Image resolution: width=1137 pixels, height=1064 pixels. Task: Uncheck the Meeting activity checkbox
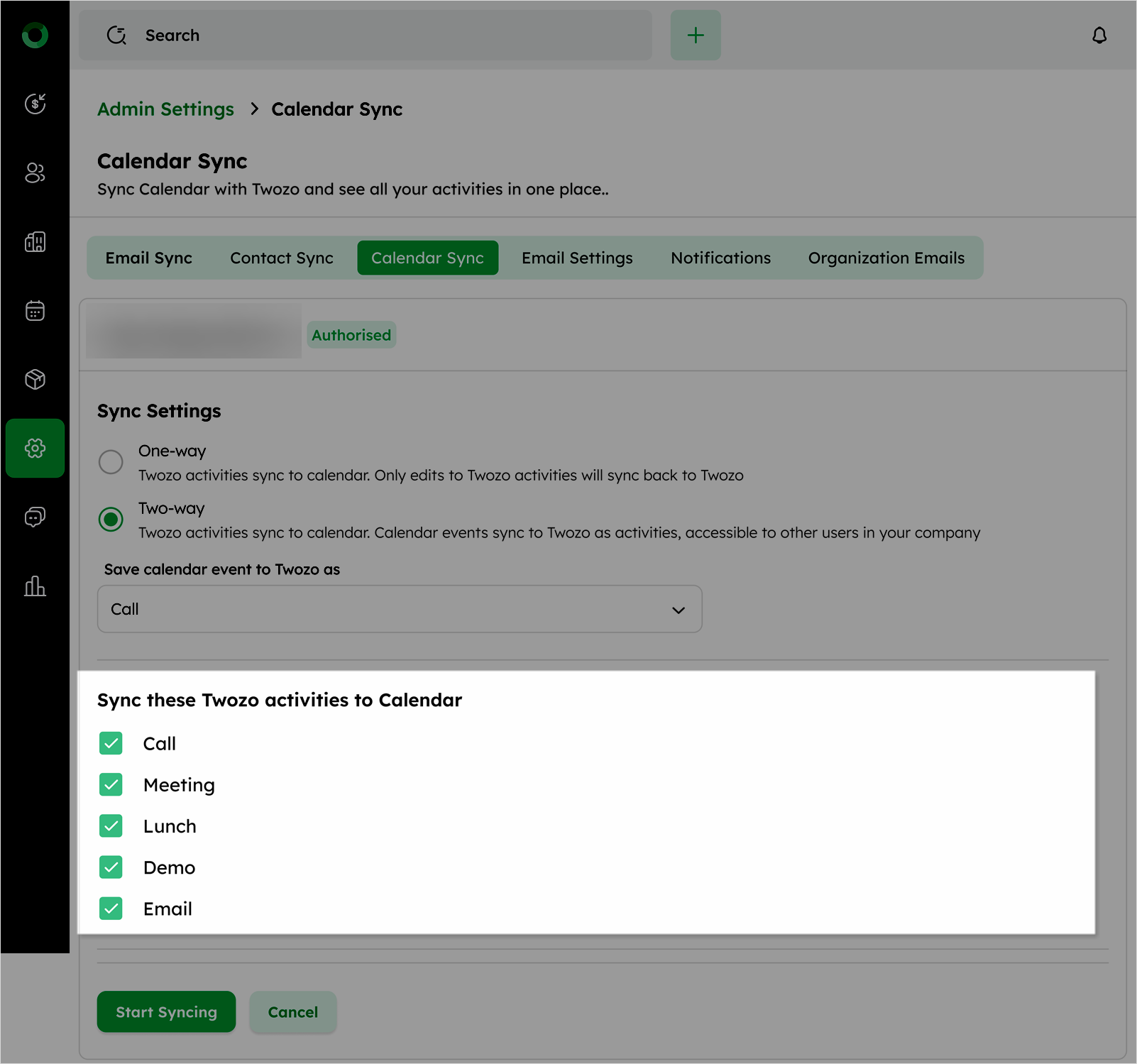point(111,784)
